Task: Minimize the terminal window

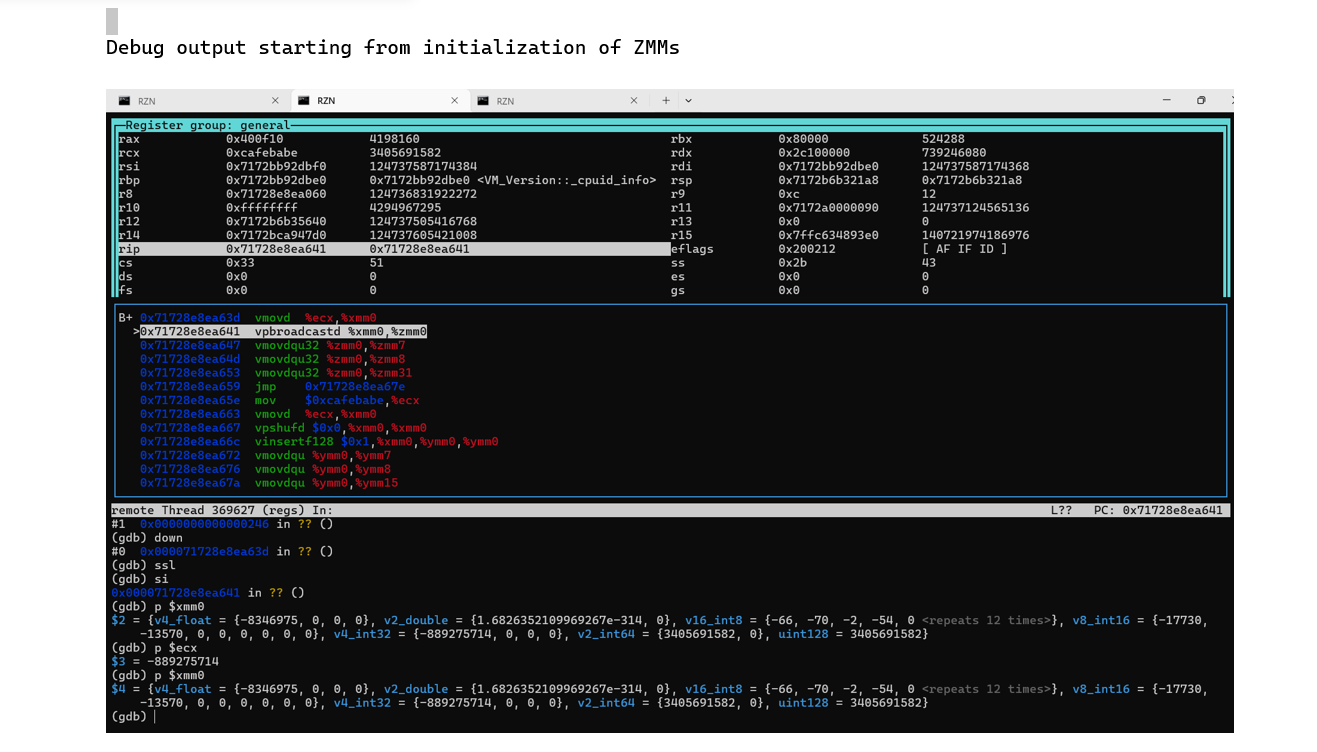Action: coord(1167,101)
